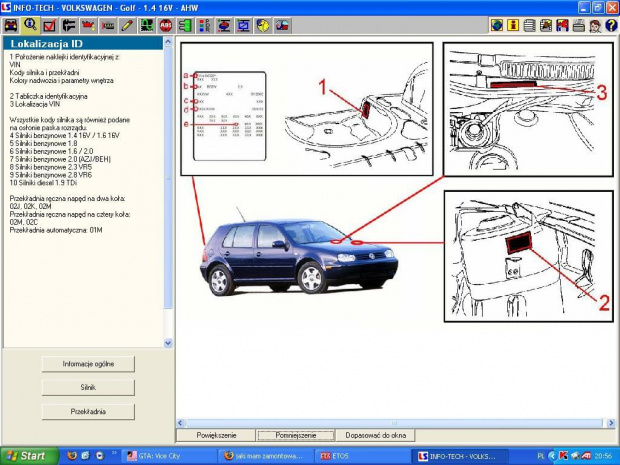Click the document with brown bug icon
The image size is (620, 465).
coord(546,26)
